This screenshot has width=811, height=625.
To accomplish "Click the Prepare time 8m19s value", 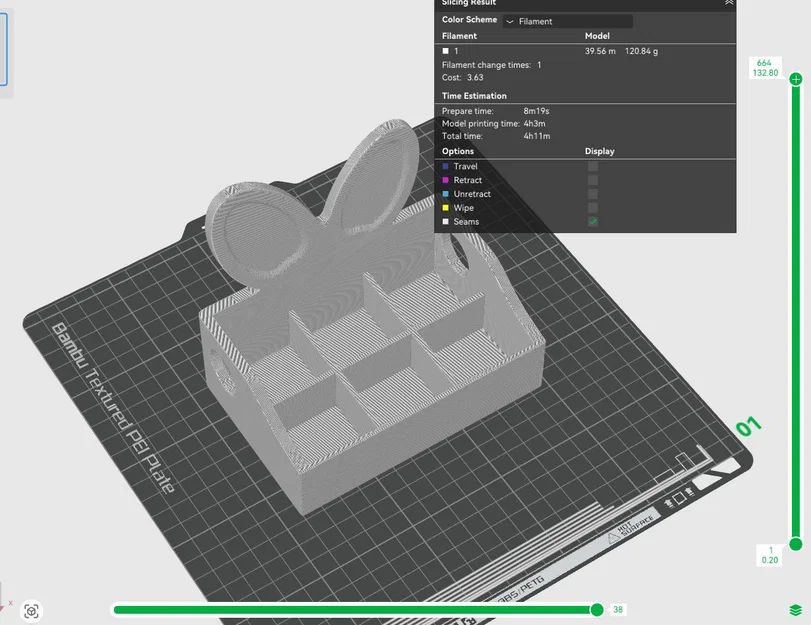I will tap(536, 111).
